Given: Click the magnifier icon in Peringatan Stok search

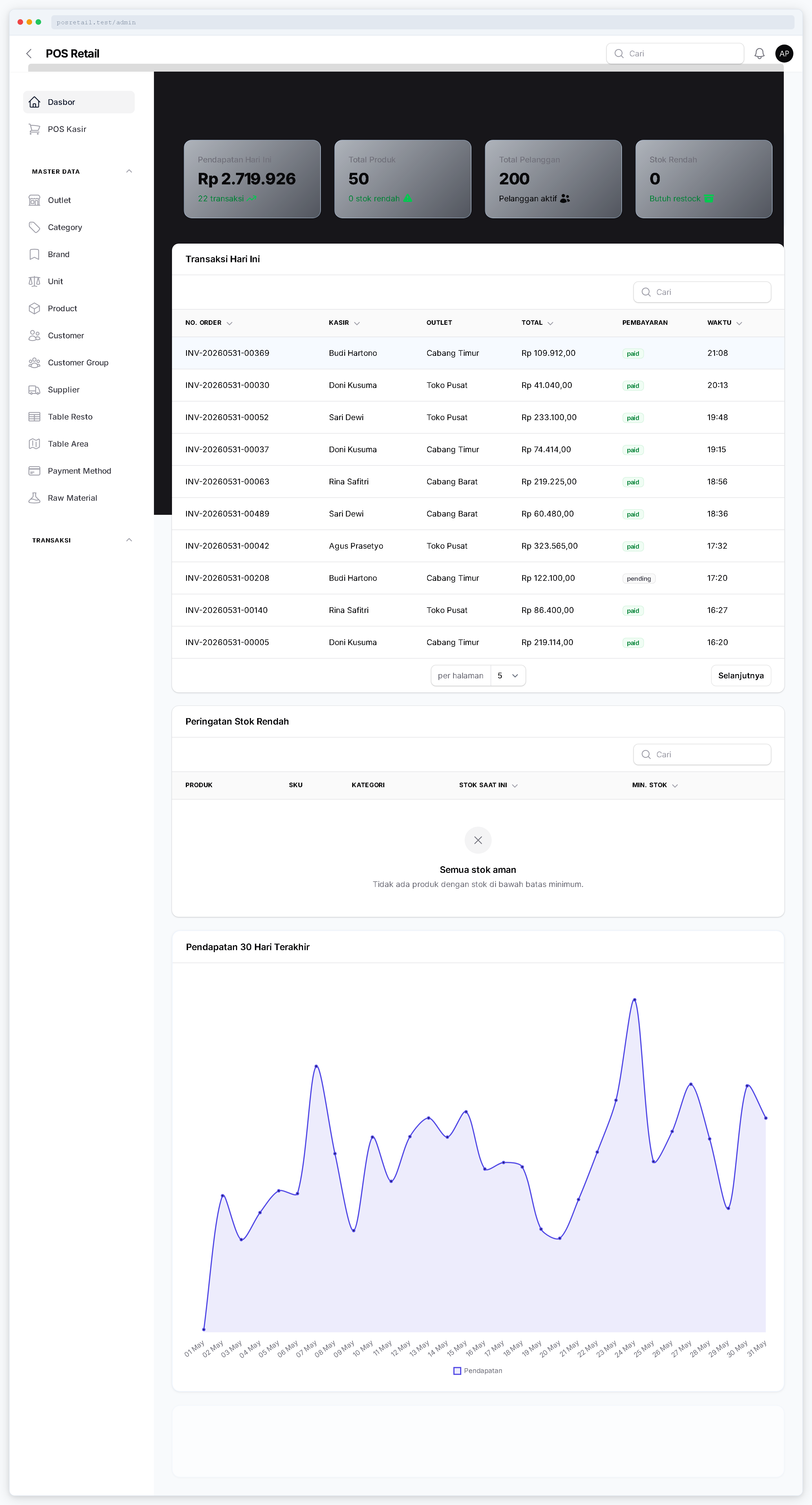Looking at the screenshot, I should coord(646,754).
